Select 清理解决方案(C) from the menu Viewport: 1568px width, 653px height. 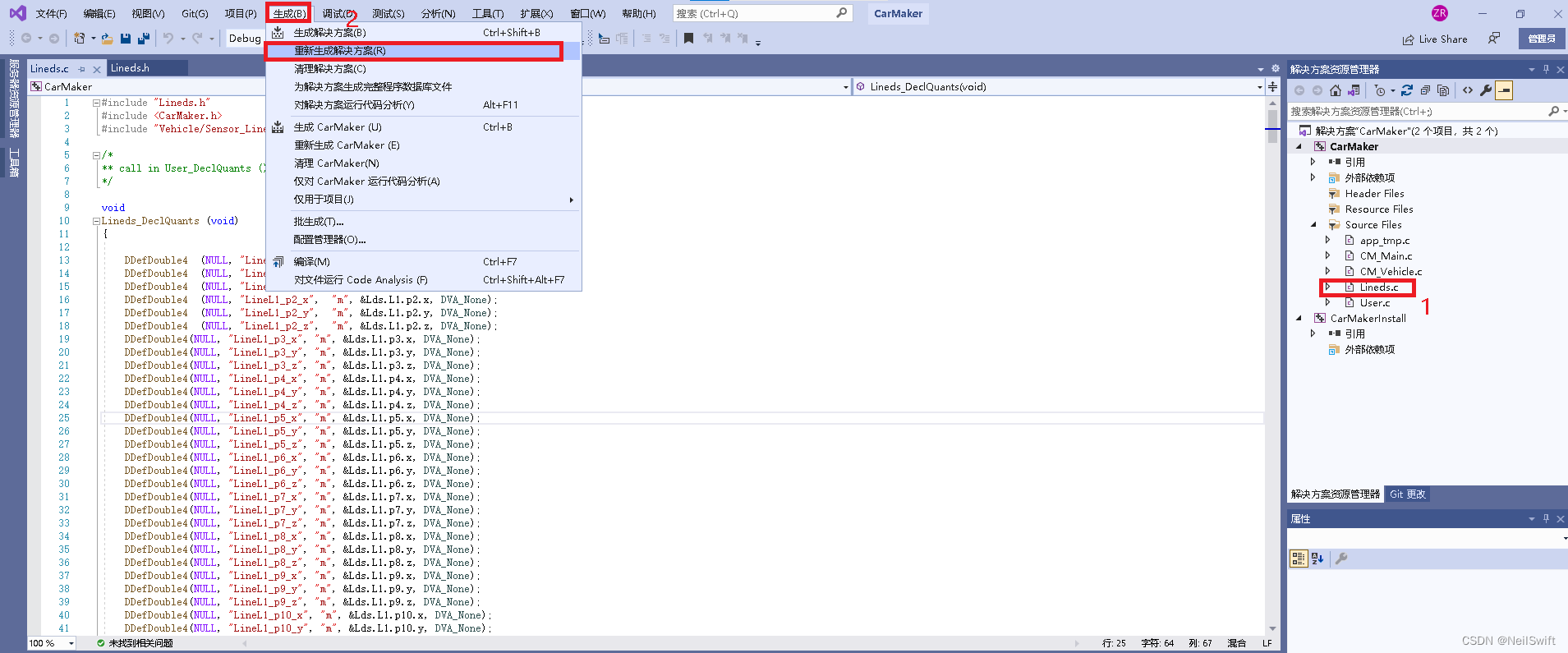tap(424, 69)
